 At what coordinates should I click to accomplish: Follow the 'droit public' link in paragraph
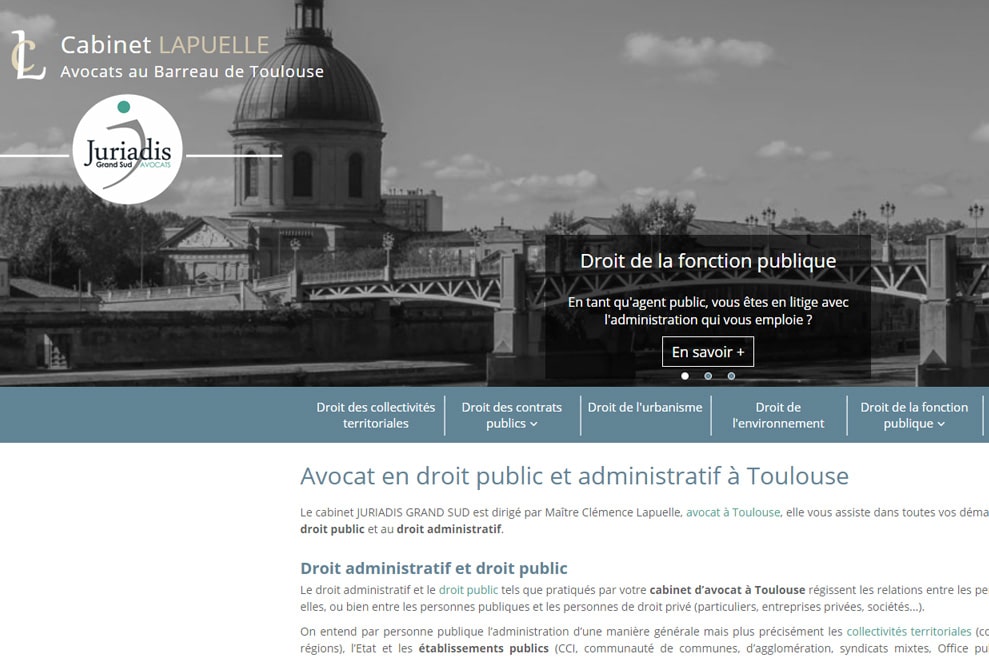coord(468,590)
